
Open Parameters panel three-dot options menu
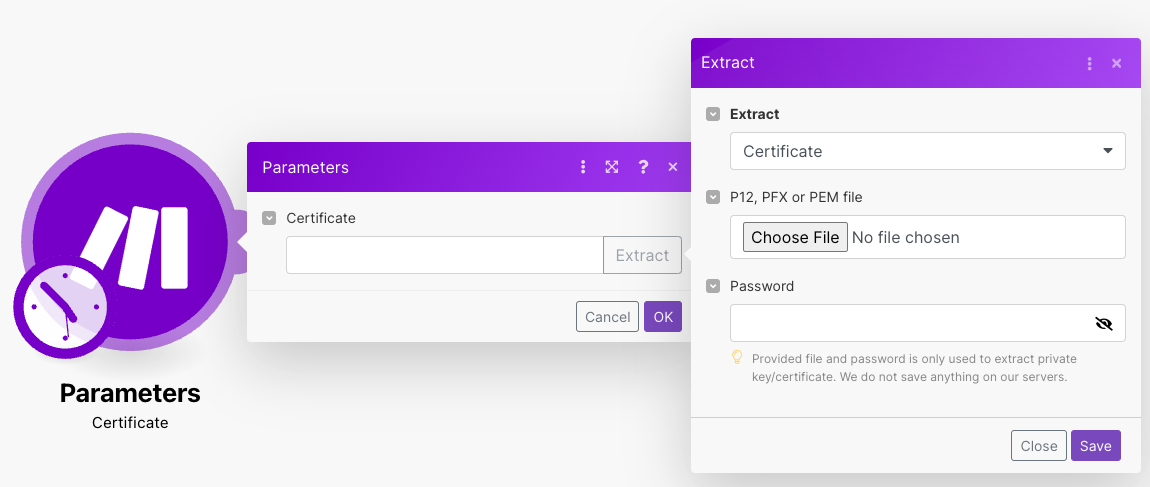click(x=583, y=167)
